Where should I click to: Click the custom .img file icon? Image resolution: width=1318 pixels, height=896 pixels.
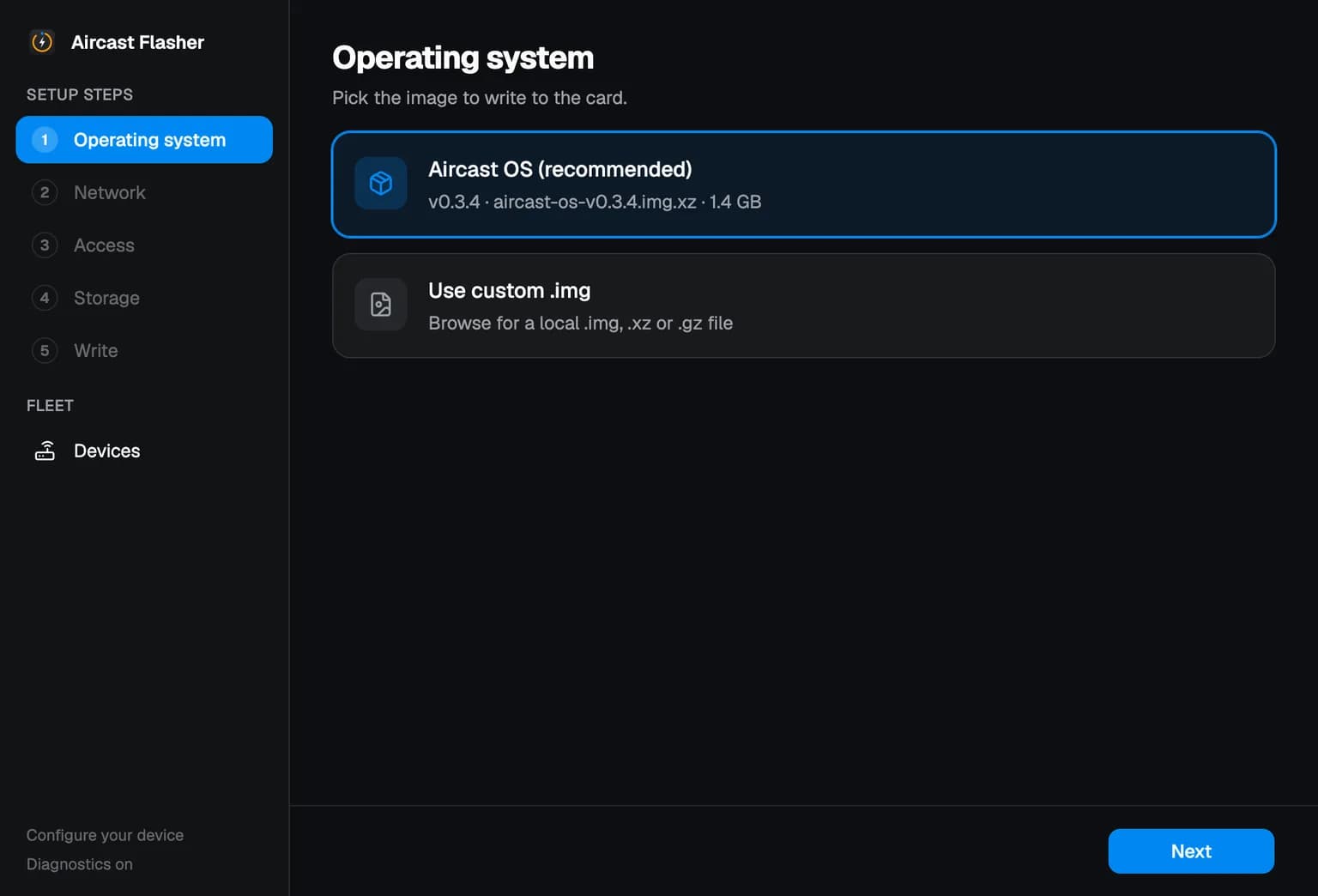pos(381,304)
